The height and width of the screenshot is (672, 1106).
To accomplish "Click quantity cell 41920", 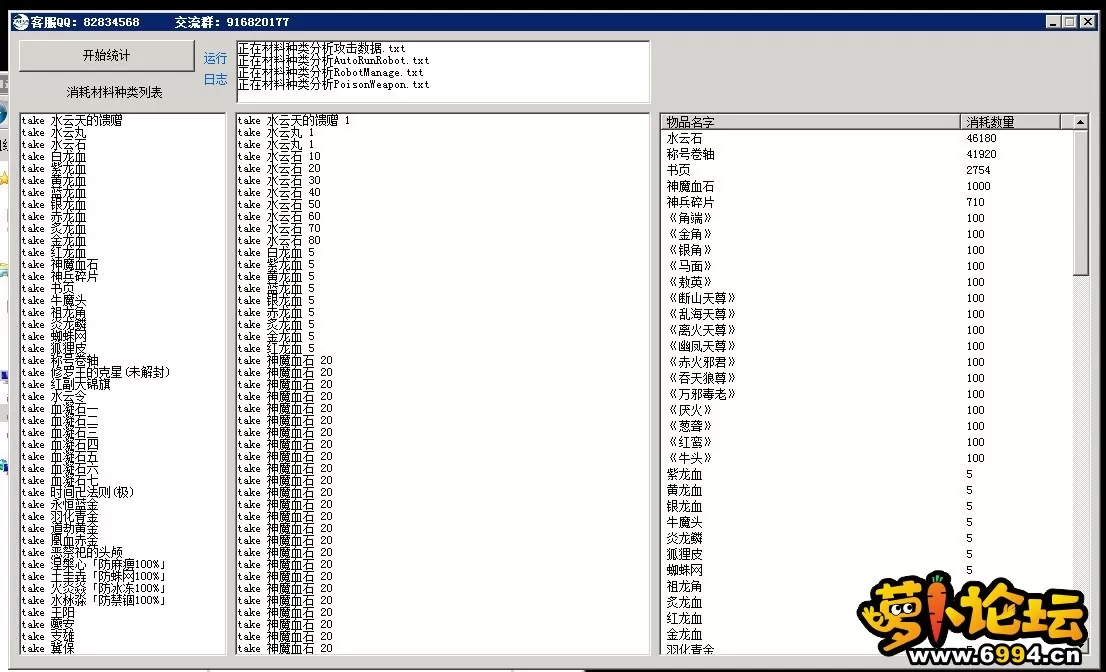I will [981, 154].
